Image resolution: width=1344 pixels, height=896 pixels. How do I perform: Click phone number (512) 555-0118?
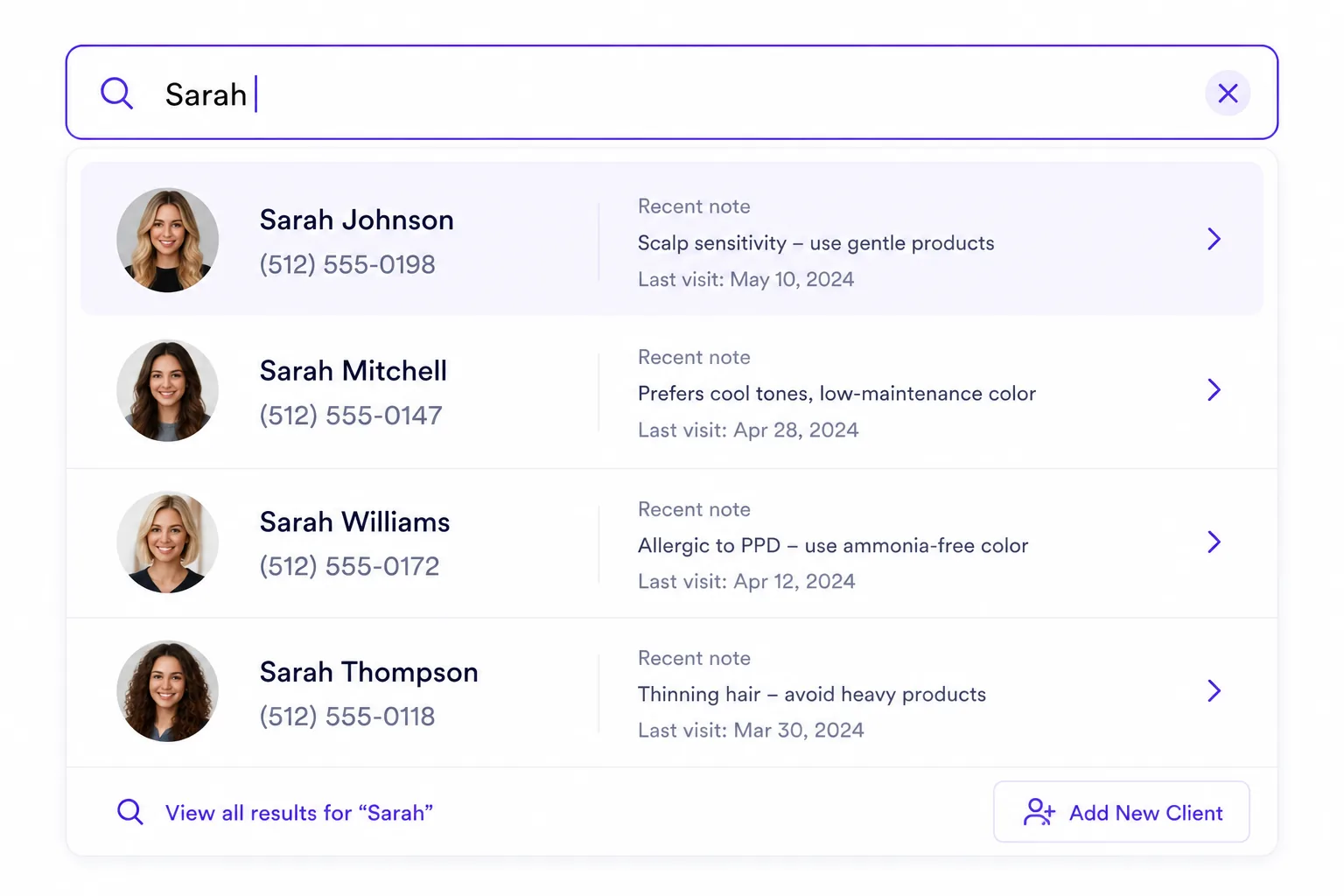347,717
